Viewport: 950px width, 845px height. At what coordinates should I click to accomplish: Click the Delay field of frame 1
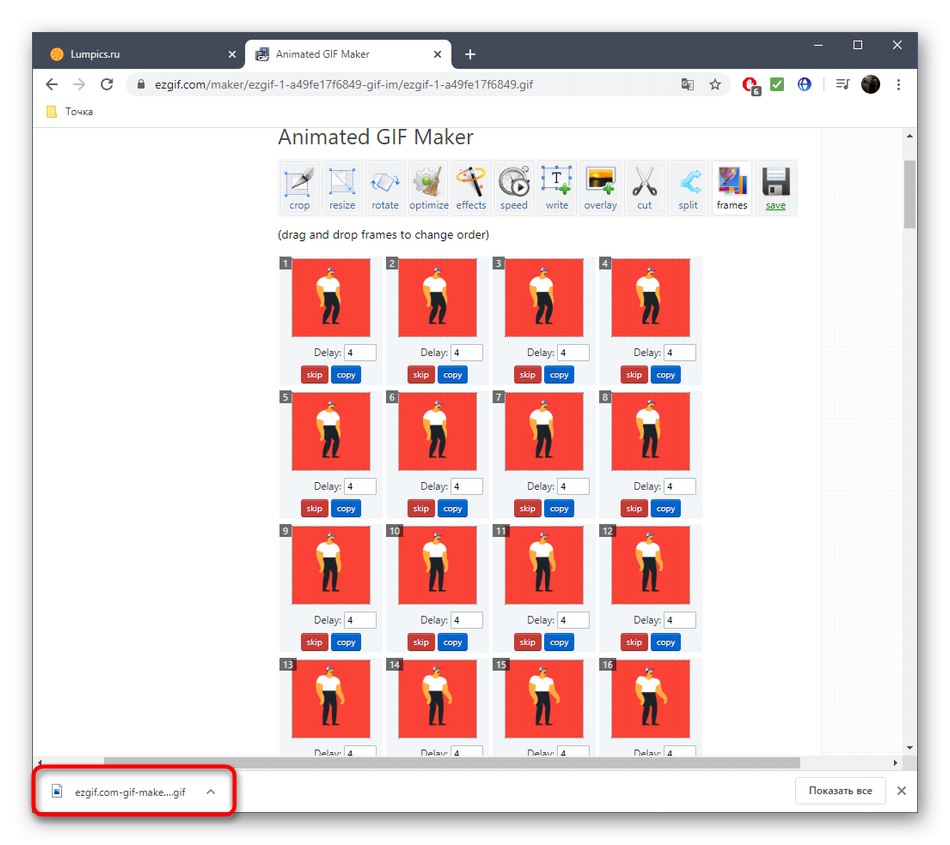pyautogui.click(x=360, y=353)
